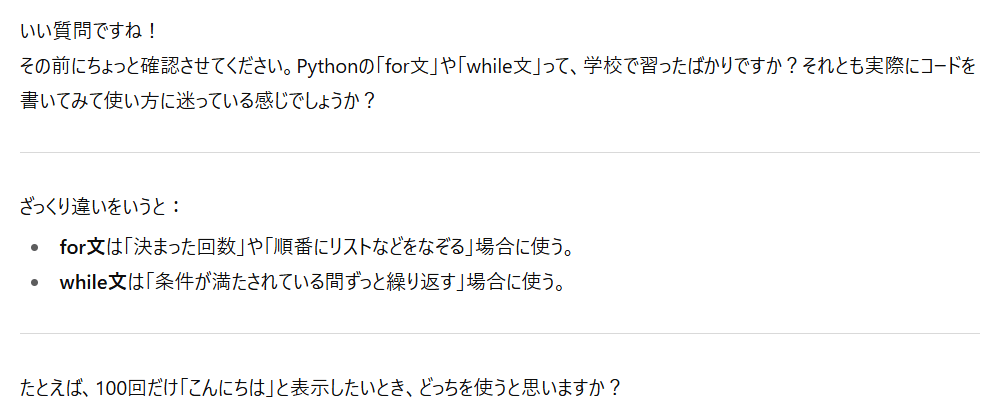
Task: Click the heading text "ざっくり違いをいうと："
Action: coord(101,207)
